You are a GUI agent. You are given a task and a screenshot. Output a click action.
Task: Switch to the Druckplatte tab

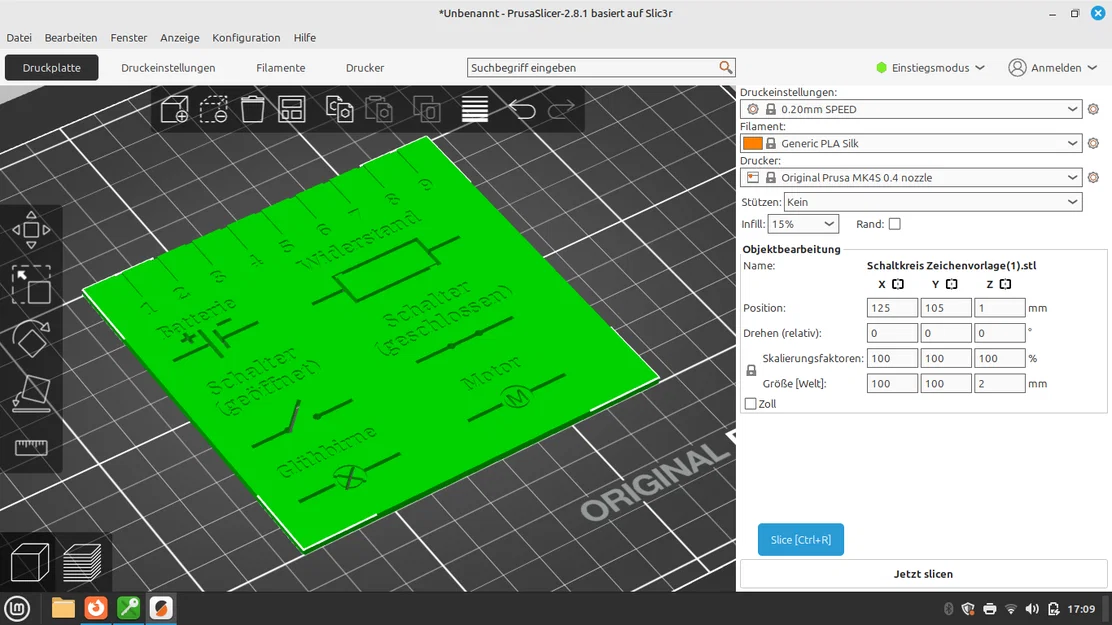point(52,67)
